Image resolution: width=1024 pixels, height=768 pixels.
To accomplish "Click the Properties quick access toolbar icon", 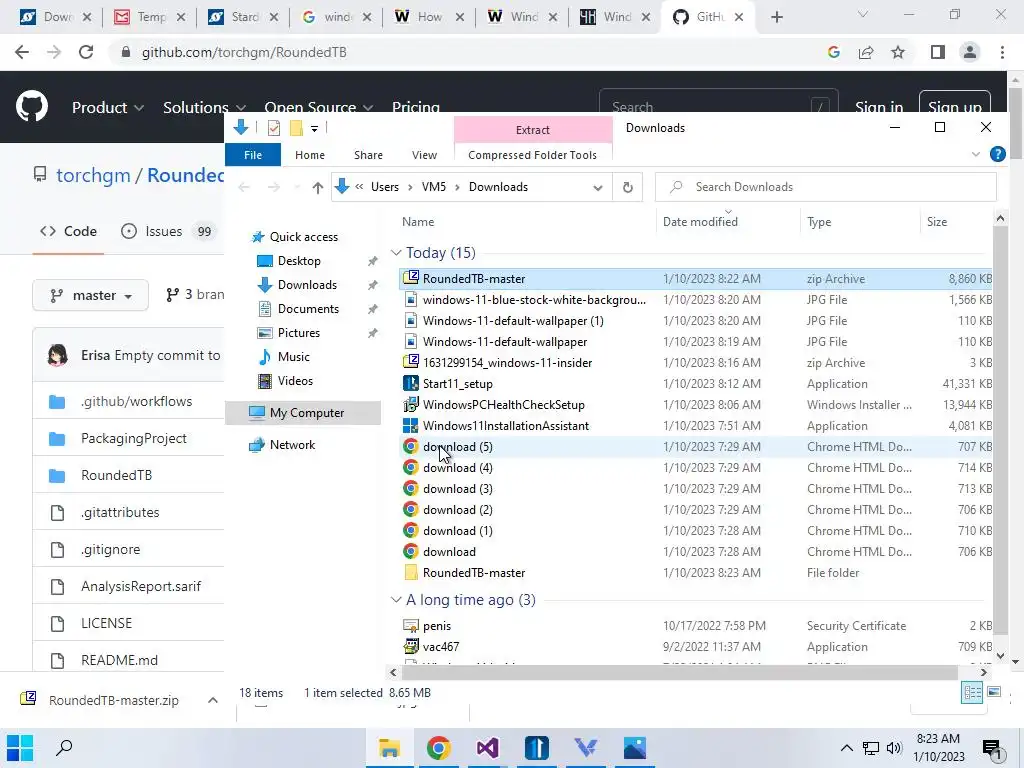I will click(x=274, y=128).
